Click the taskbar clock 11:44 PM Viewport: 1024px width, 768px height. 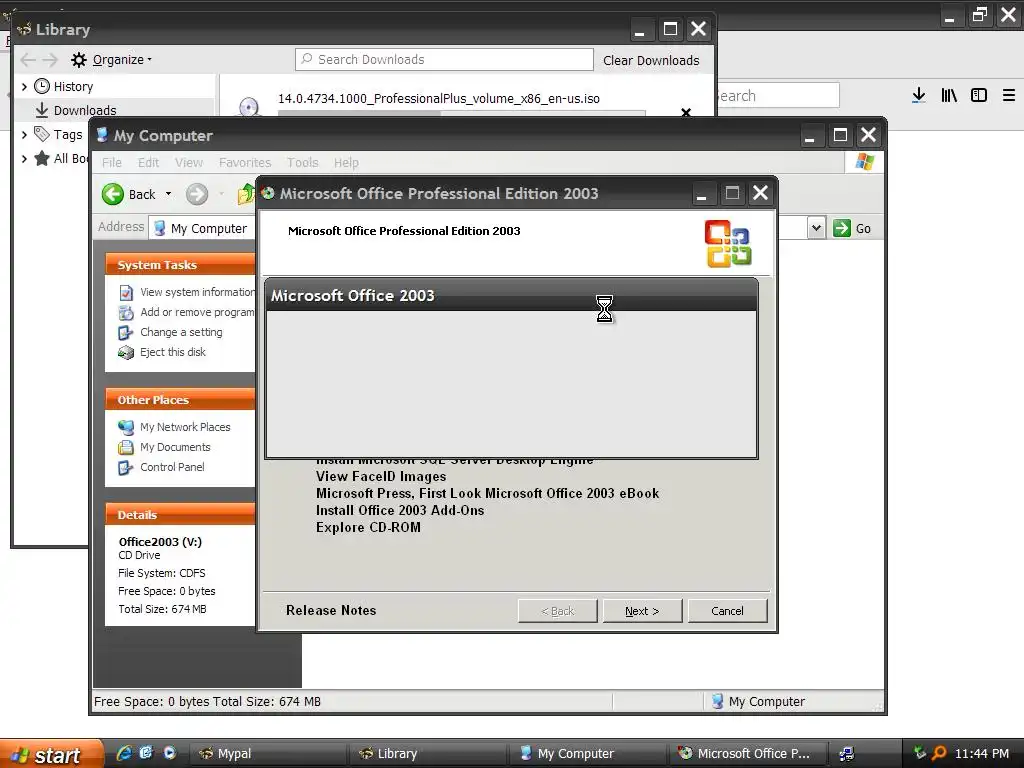point(982,754)
